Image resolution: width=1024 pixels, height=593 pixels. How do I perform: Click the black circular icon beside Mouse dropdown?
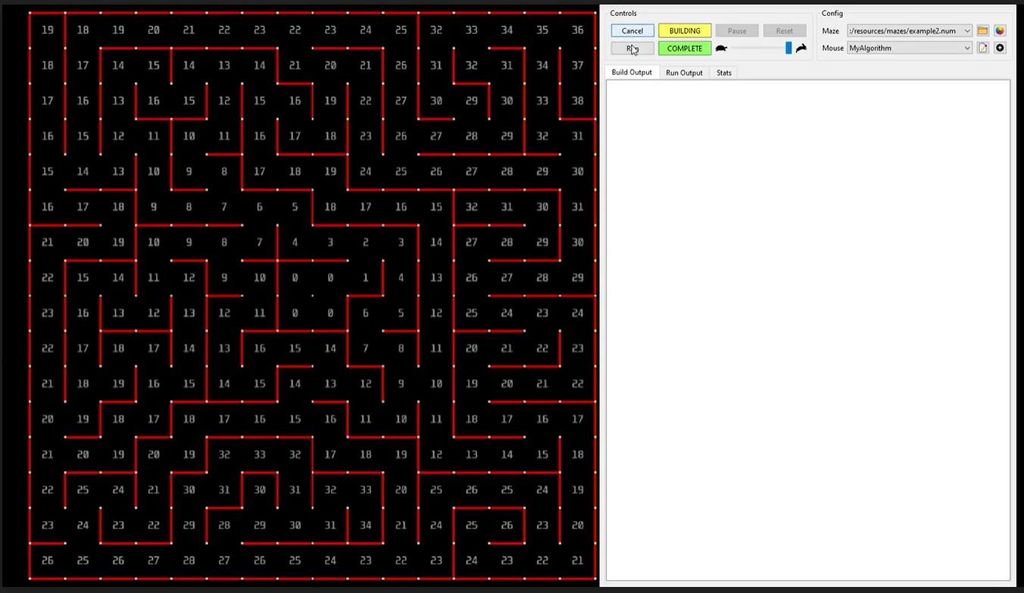point(1000,48)
